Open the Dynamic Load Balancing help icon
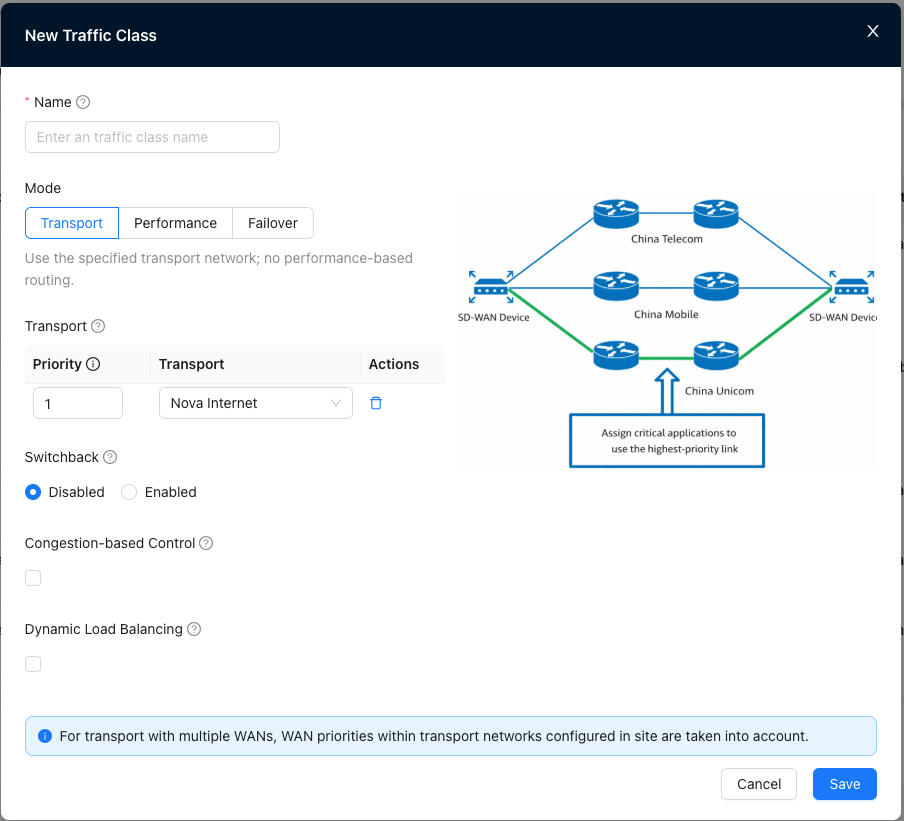 [194, 629]
